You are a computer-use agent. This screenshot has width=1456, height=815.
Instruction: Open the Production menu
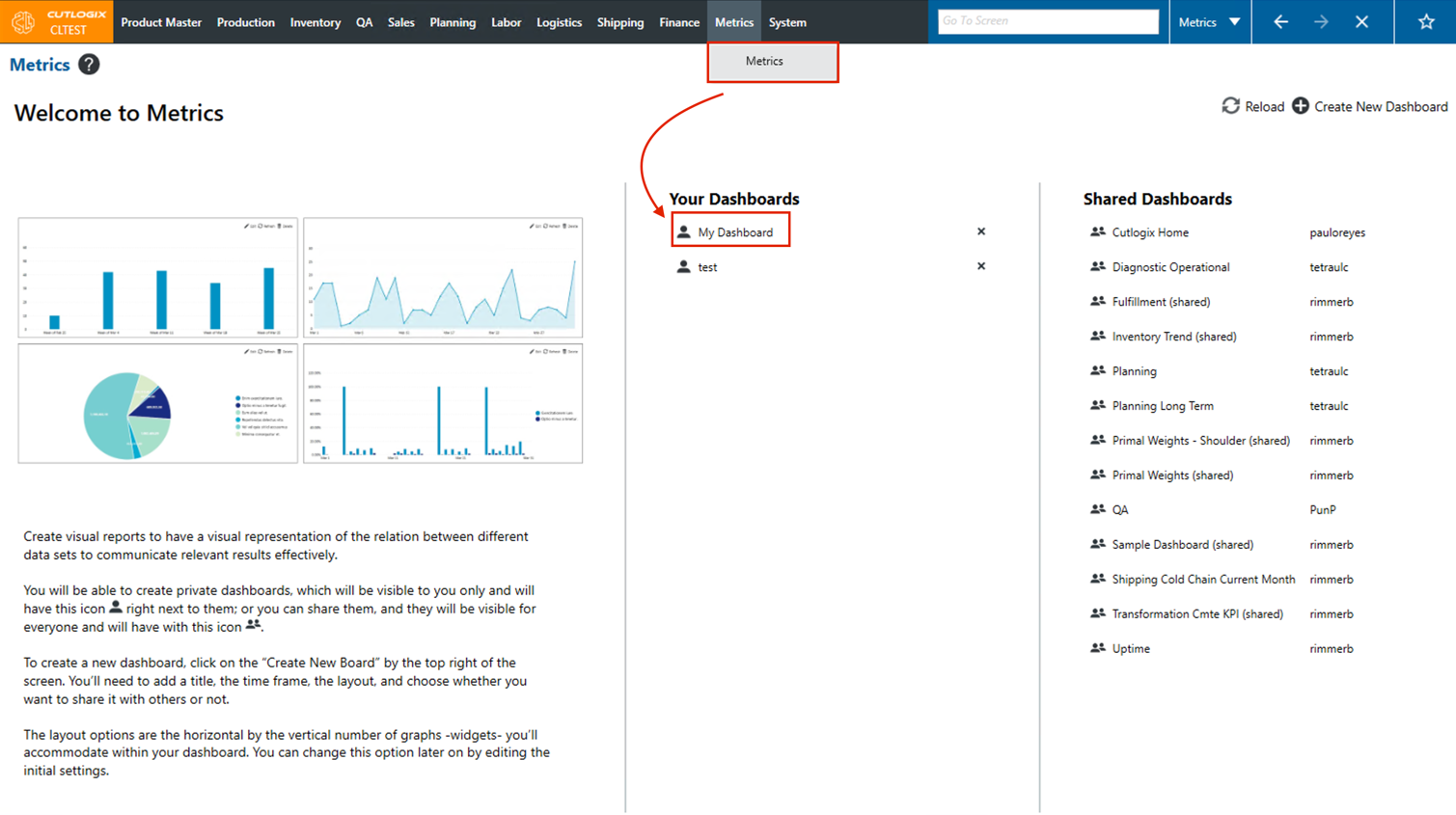(x=245, y=22)
